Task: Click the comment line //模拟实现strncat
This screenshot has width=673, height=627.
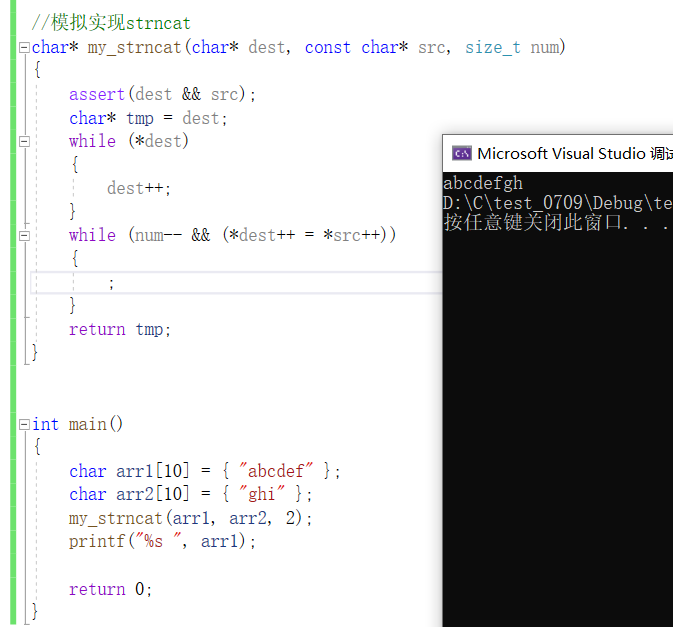Action: pyautogui.click(x=111, y=23)
